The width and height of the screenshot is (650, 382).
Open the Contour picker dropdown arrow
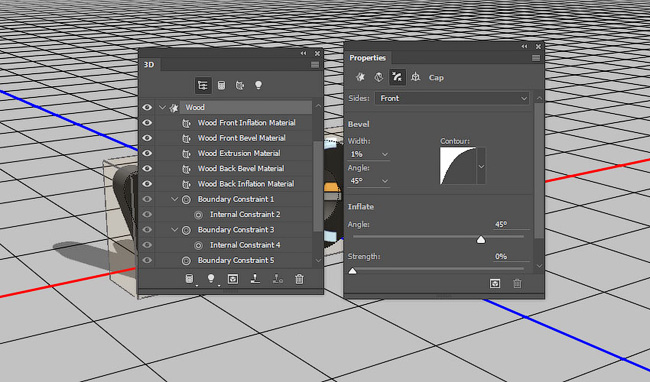tap(481, 166)
